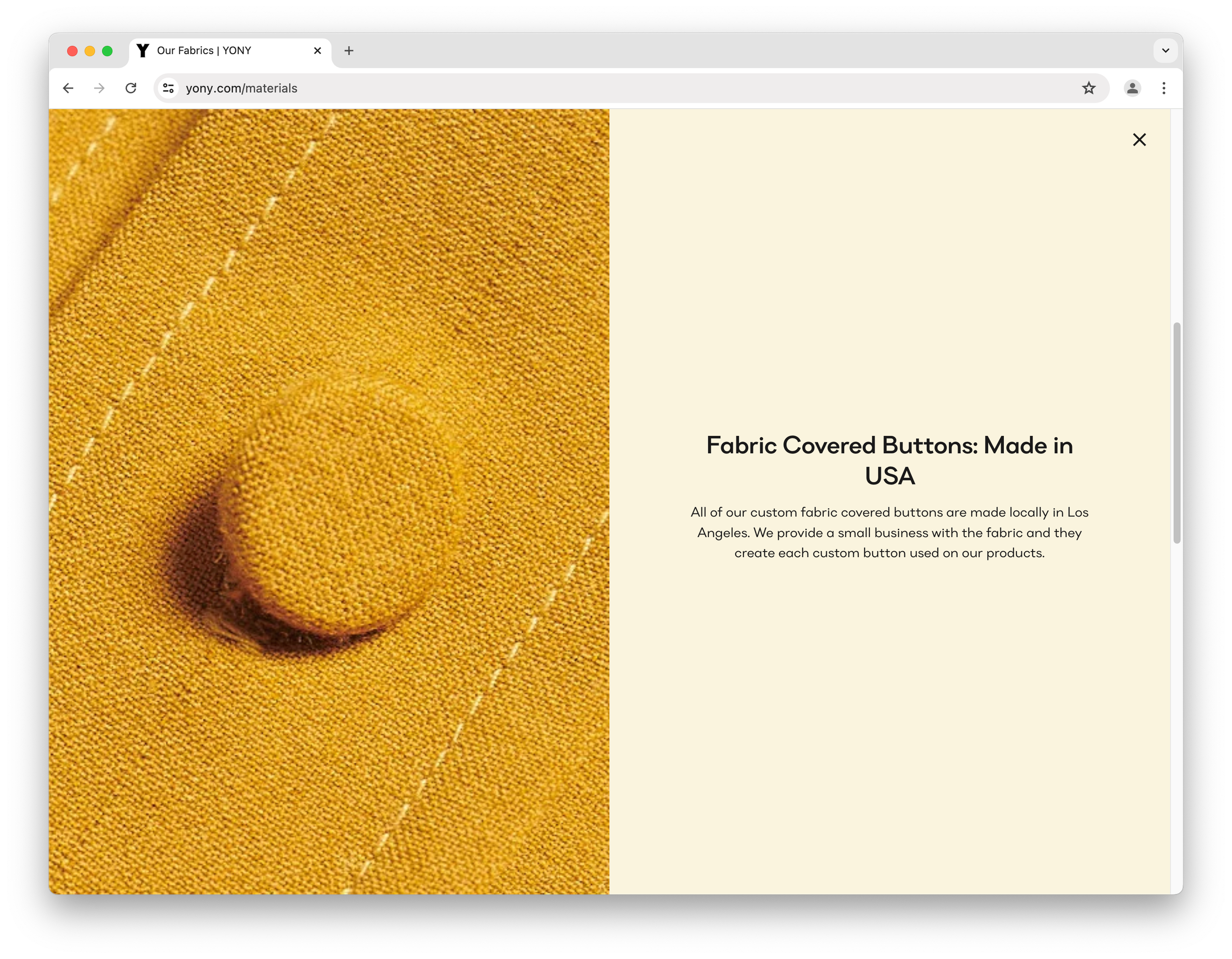Click the browser back arrow
The height and width of the screenshot is (959, 1232).
(68, 88)
